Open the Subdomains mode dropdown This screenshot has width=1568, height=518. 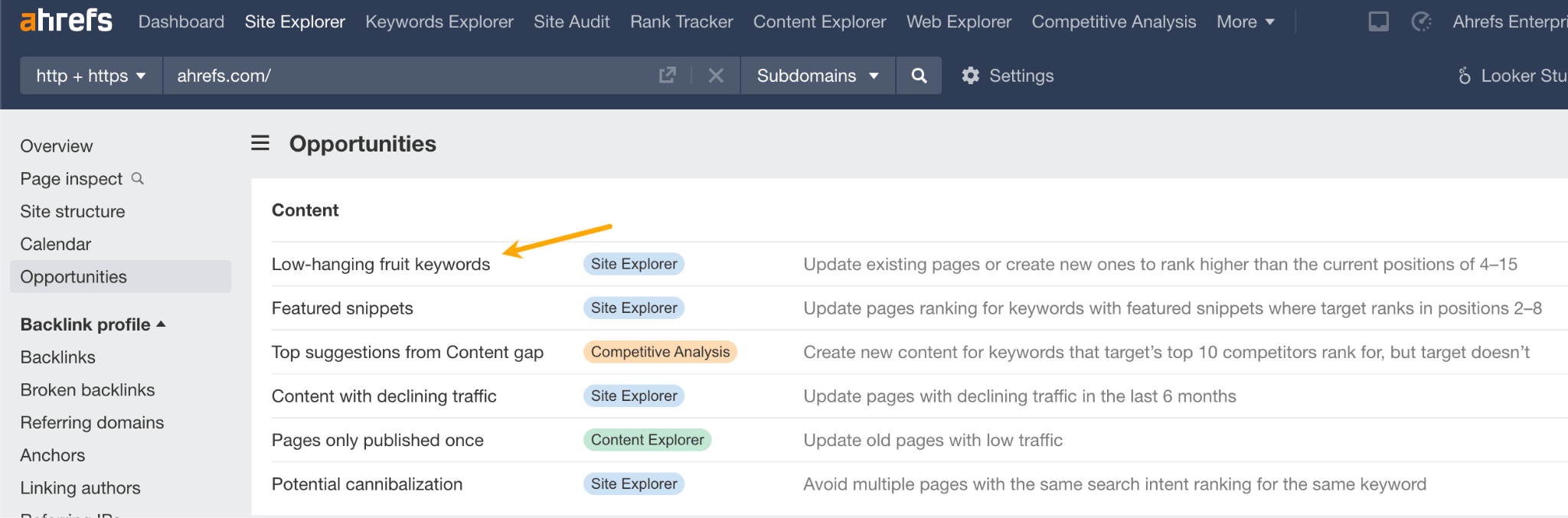point(818,75)
